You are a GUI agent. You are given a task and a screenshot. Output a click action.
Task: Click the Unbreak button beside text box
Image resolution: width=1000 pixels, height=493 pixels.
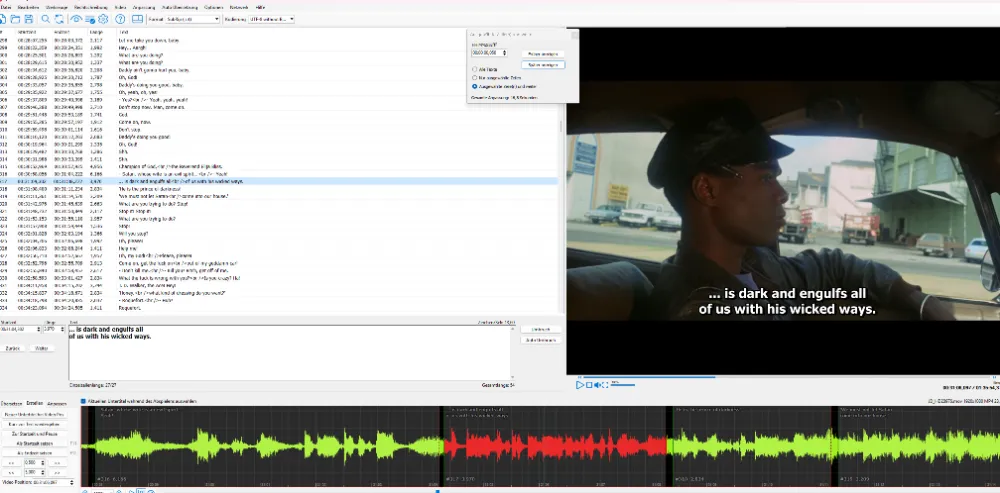click(541, 330)
